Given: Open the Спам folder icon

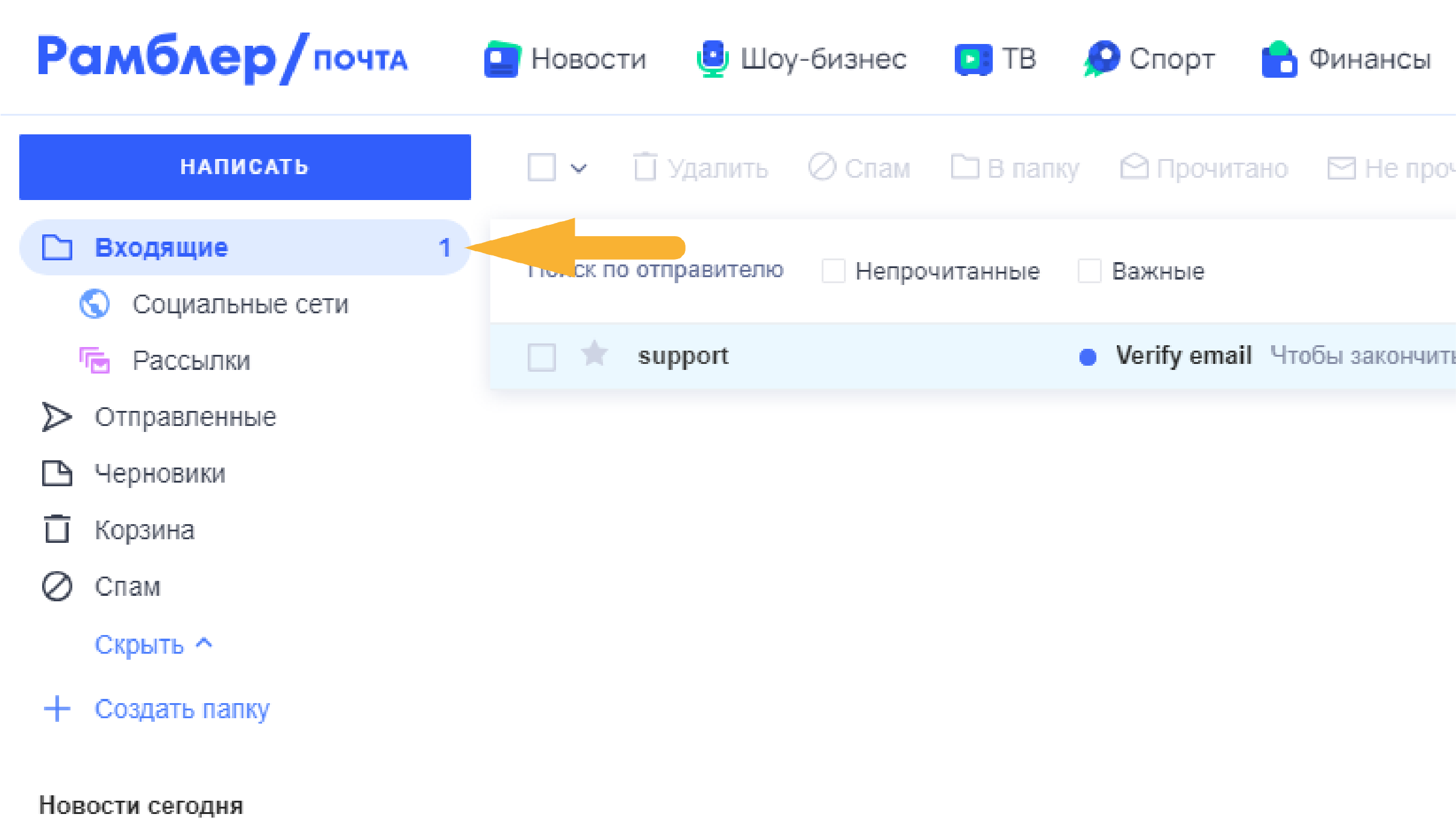Looking at the screenshot, I should 56,586.
